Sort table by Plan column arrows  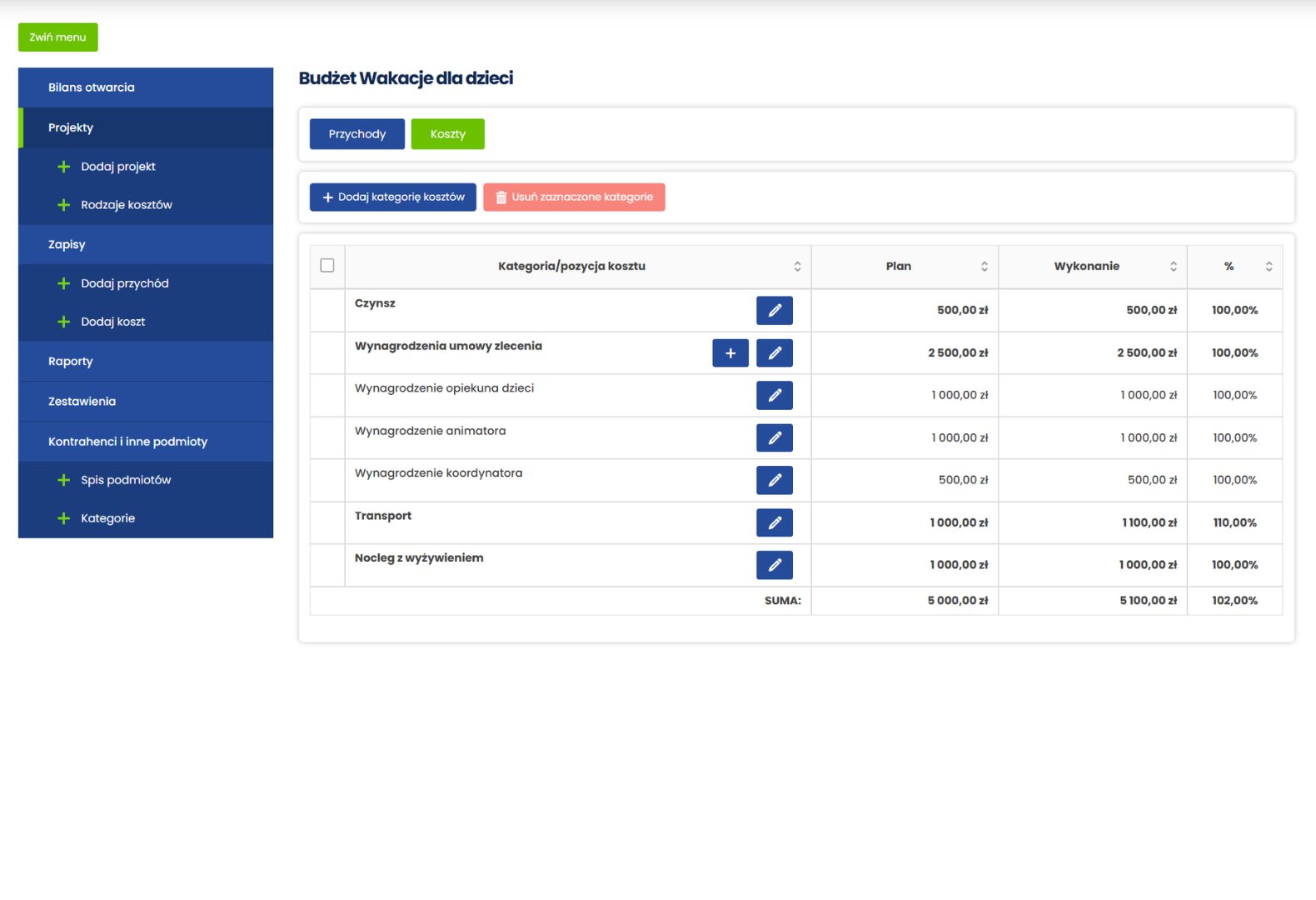pyautogui.click(x=984, y=267)
